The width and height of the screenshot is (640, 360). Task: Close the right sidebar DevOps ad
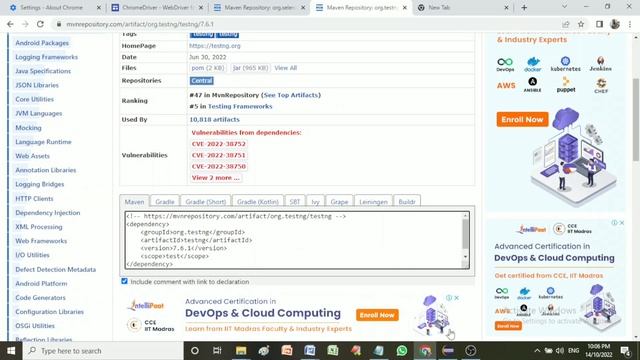point(622,223)
